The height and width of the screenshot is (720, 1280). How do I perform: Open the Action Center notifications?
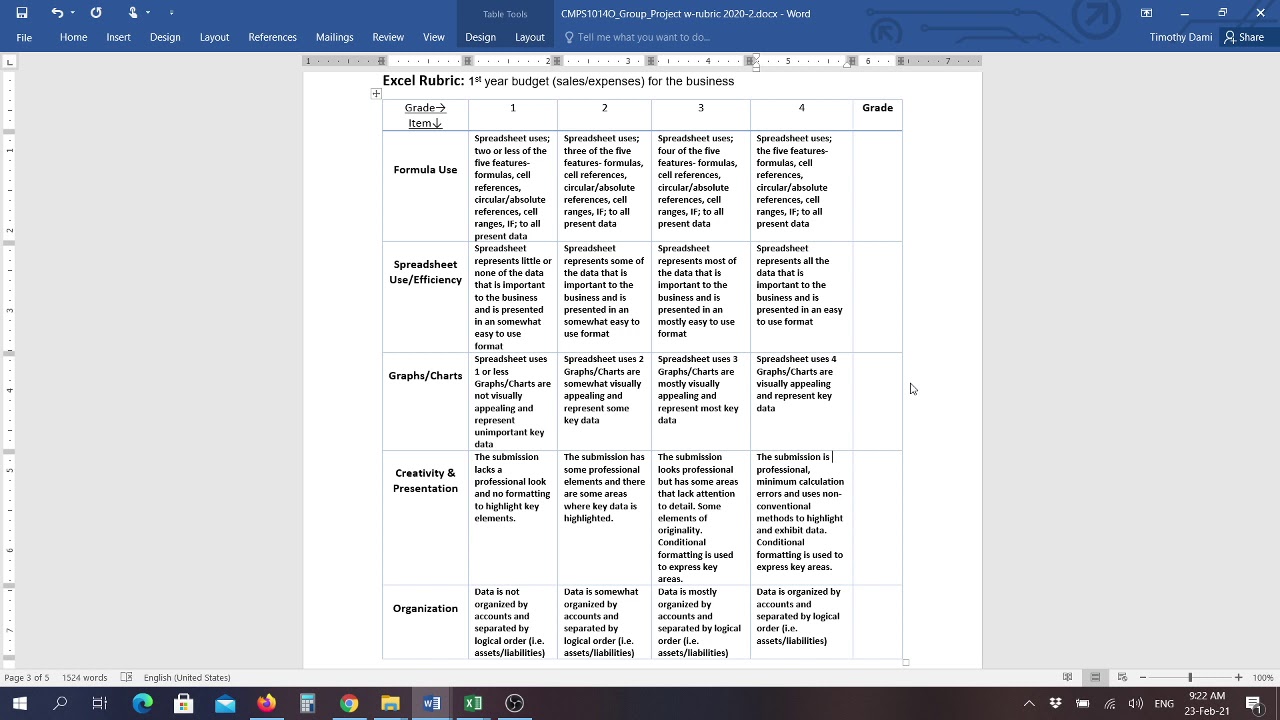point(1254,704)
